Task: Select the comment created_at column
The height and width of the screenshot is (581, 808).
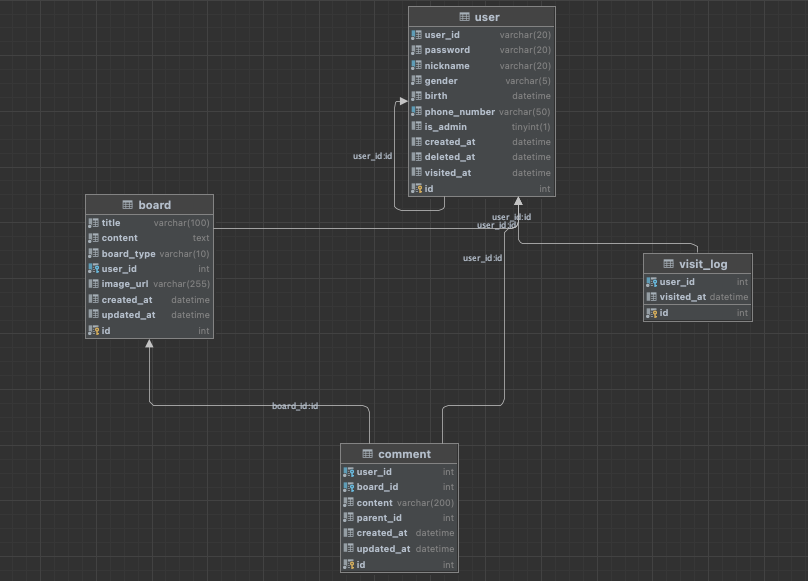Action: coord(399,533)
